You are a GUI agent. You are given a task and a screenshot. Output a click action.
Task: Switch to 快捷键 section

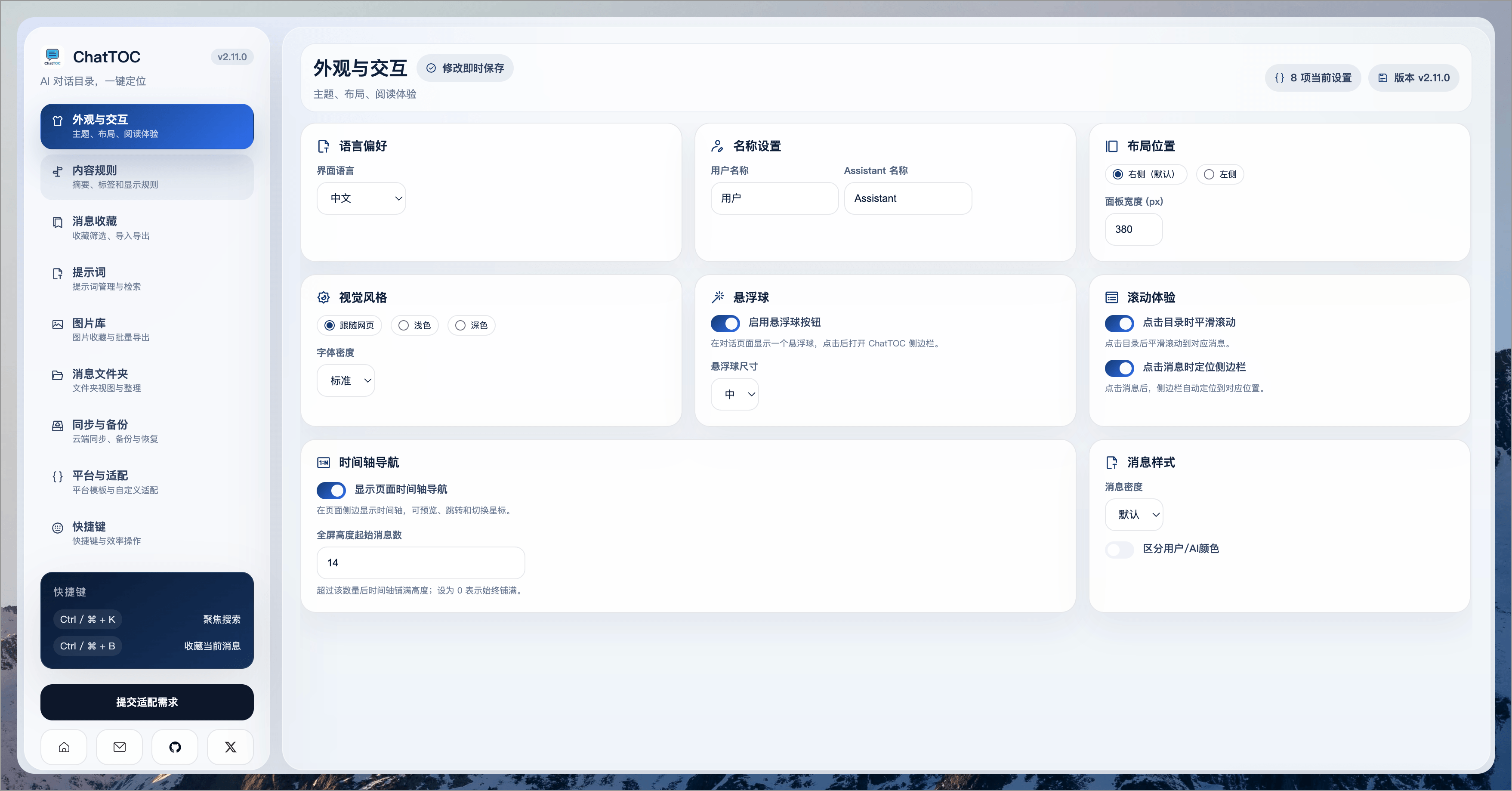[x=147, y=533]
